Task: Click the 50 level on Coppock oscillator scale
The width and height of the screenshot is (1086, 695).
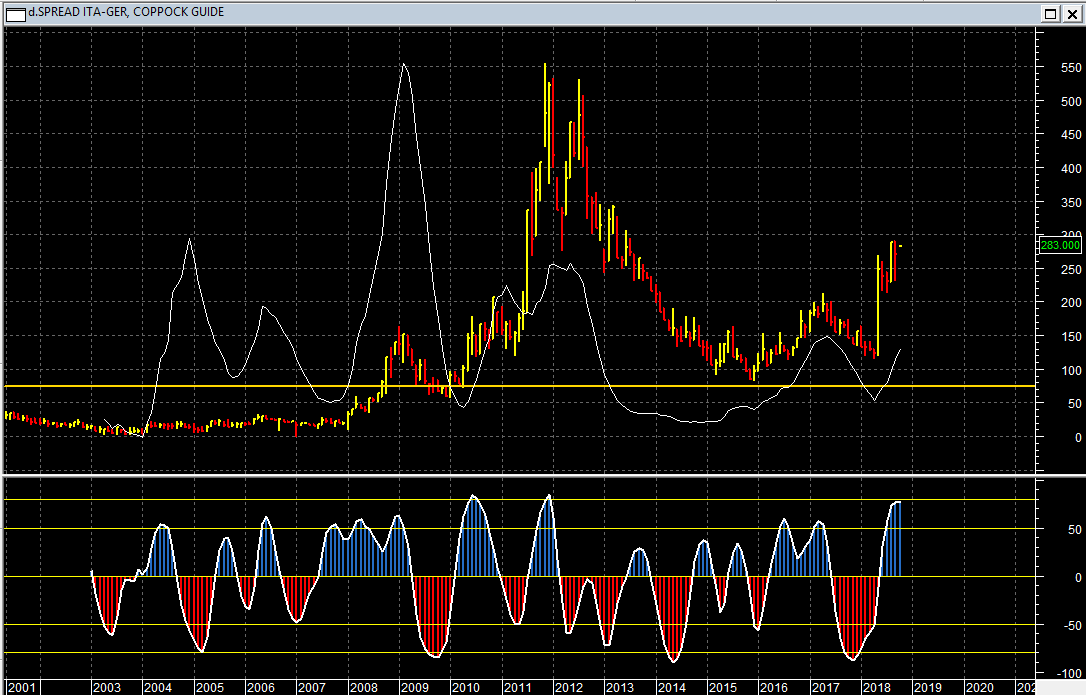Action: click(x=1074, y=529)
